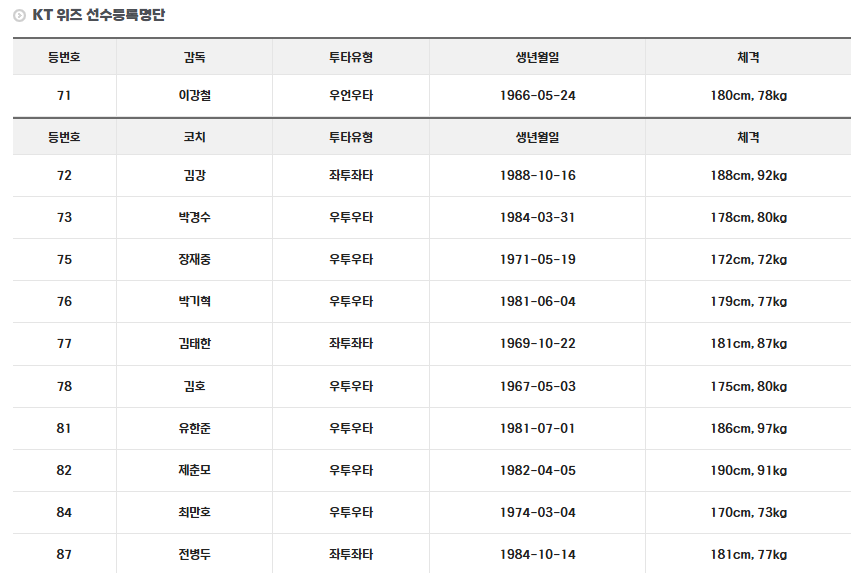This screenshot has width=861, height=573.
Task: Select coach 김강 in the table
Action: tap(194, 176)
